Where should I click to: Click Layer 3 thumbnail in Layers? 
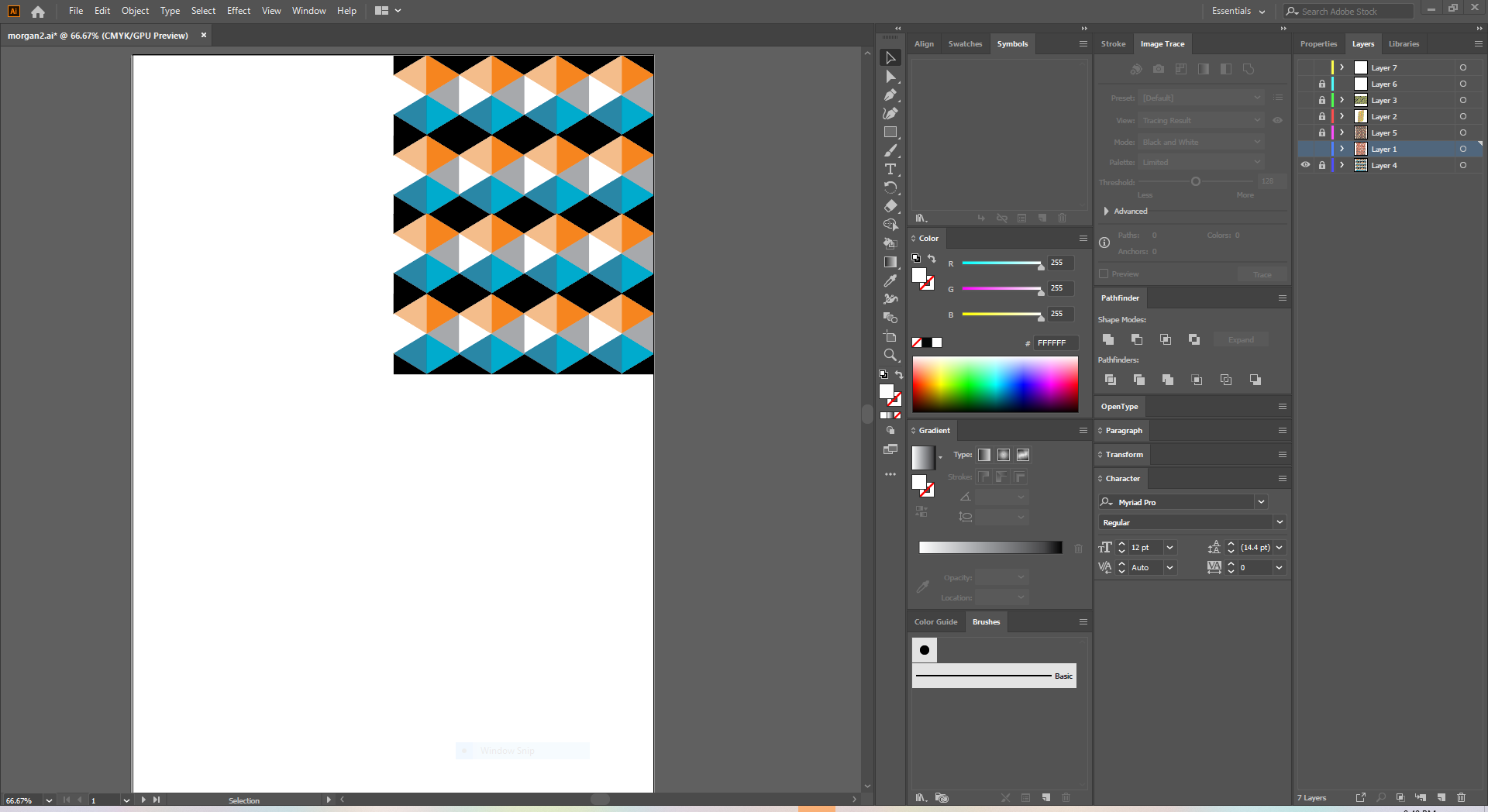1361,100
